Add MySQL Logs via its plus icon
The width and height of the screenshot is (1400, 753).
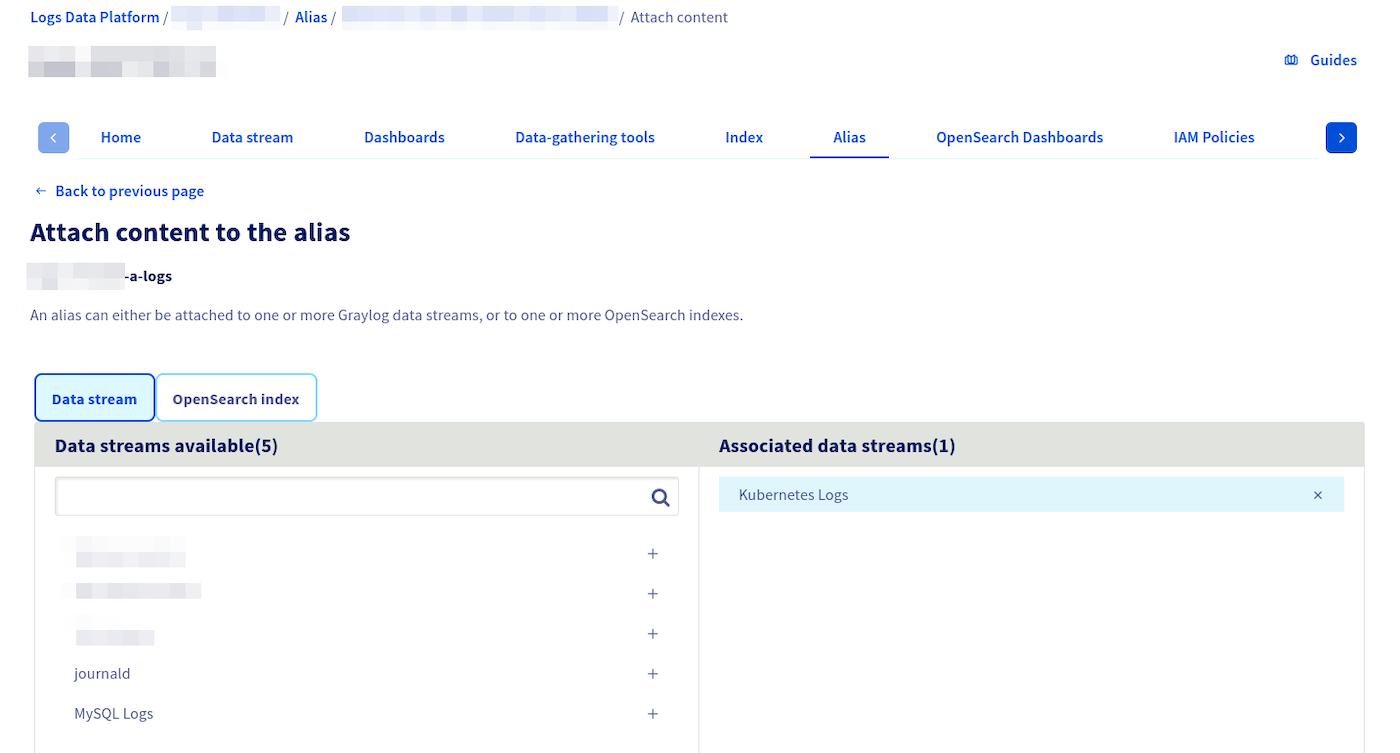[x=652, y=713]
